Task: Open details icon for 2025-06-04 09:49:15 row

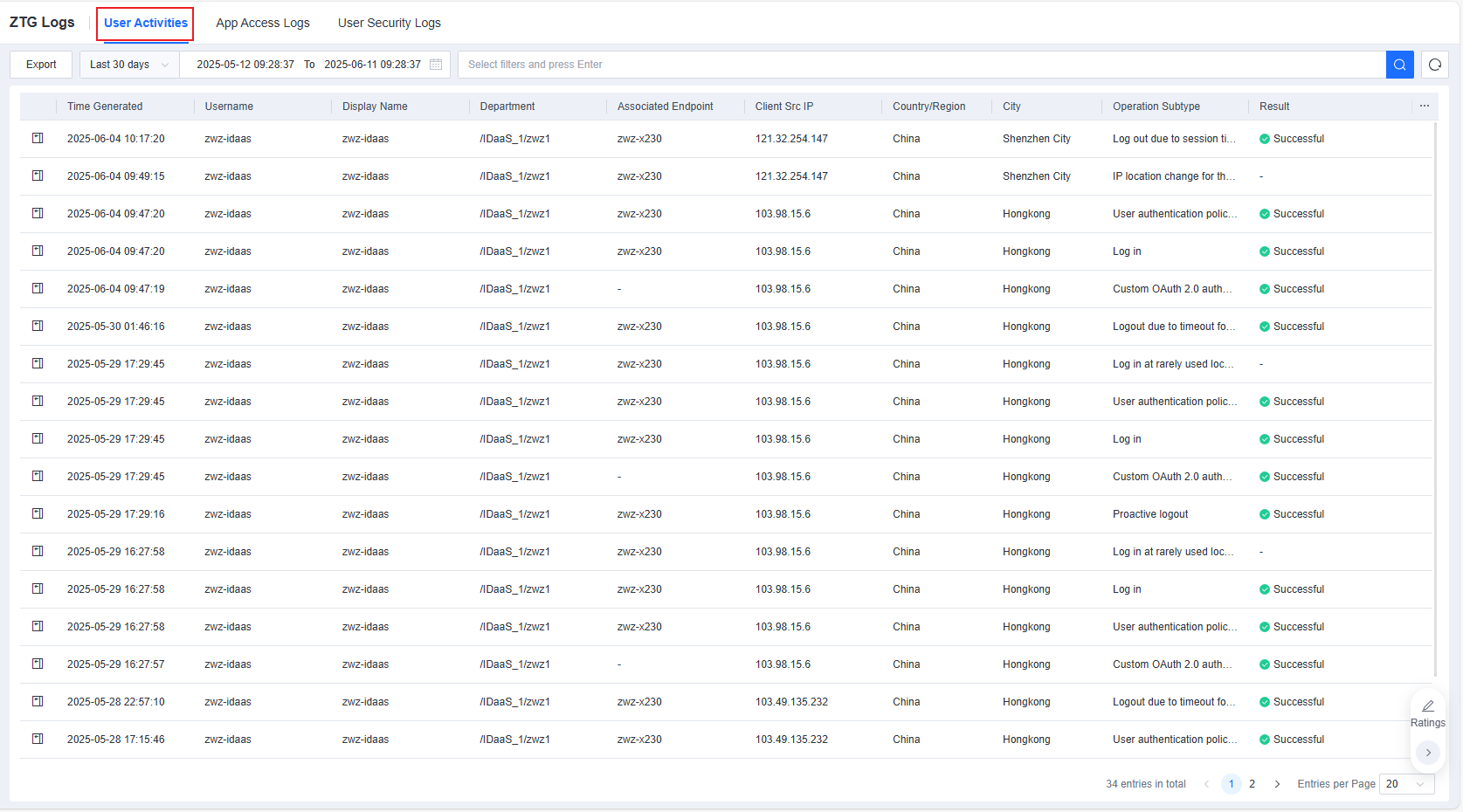Action: 38,175
